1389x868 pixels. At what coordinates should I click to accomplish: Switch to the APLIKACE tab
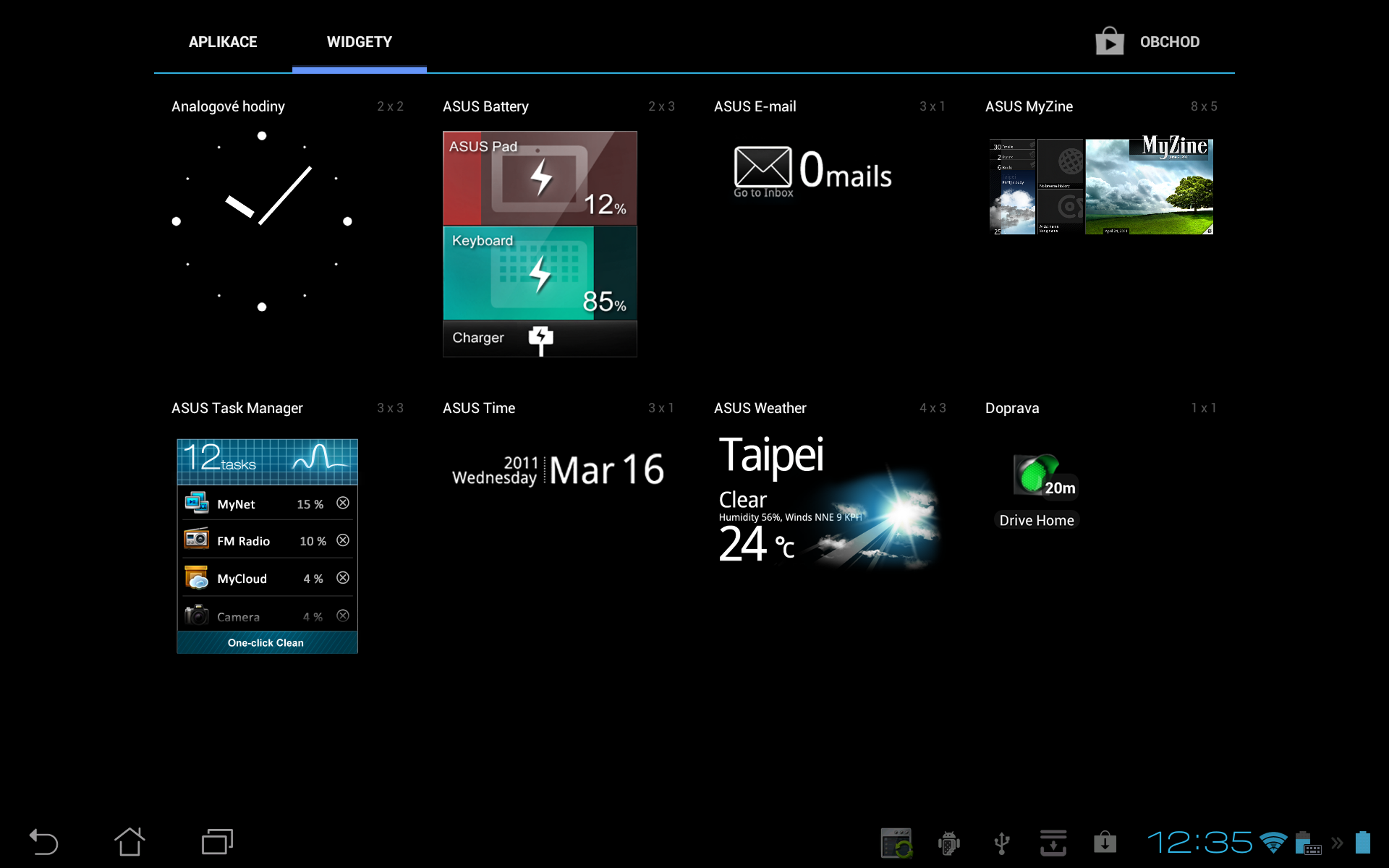[x=223, y=41]
